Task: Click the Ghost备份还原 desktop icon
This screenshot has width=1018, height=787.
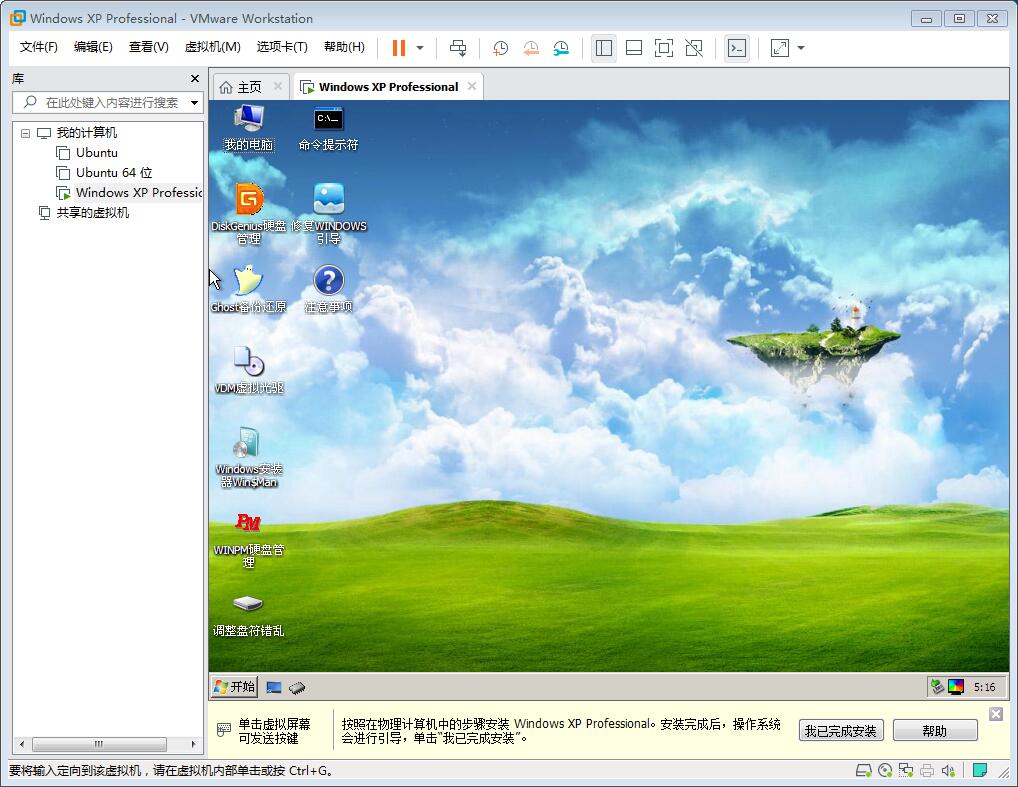Action: (249, 288)
